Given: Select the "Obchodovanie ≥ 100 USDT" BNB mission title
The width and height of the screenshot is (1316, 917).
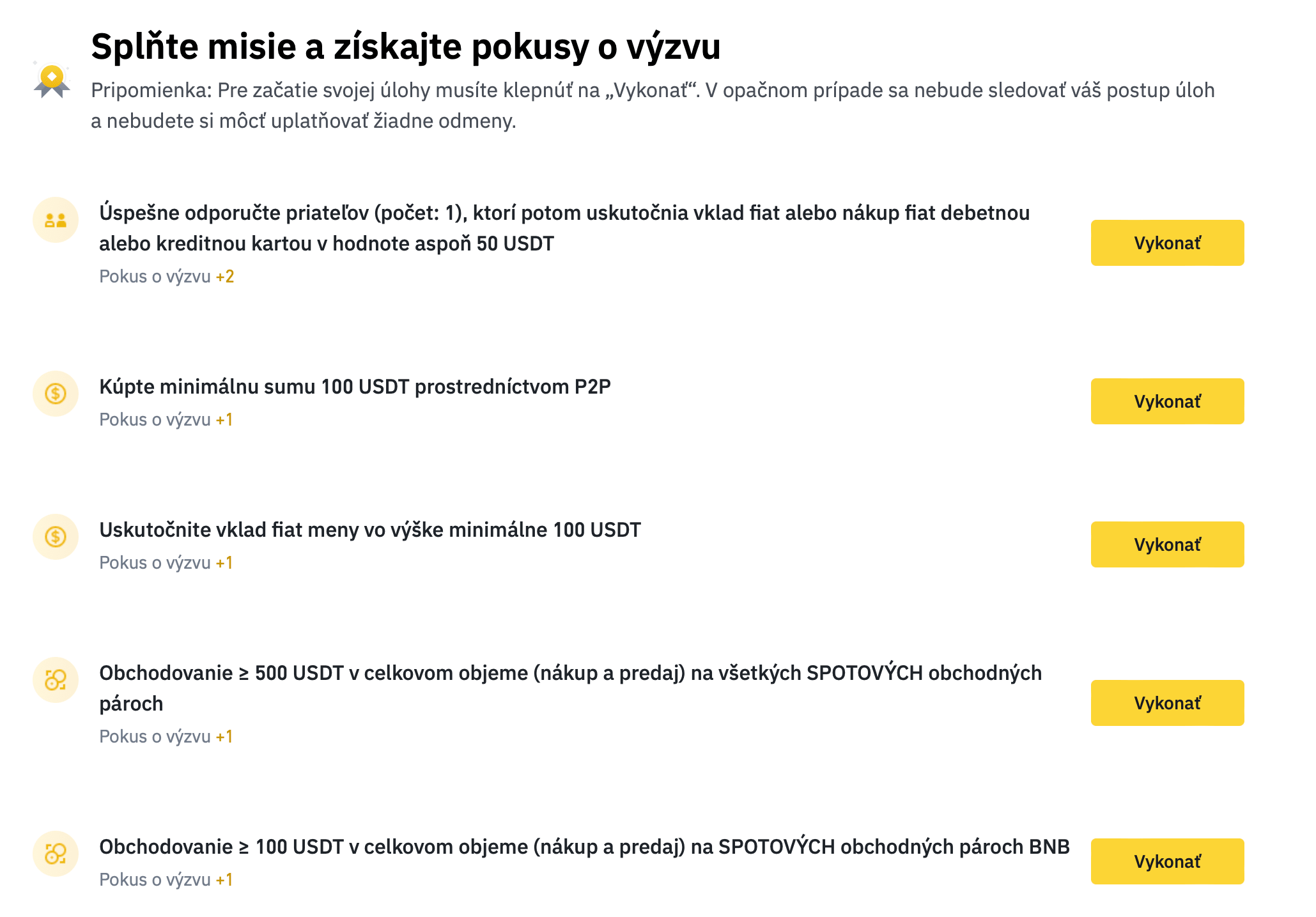Looking at the screenshot, I should pos(584,847).
